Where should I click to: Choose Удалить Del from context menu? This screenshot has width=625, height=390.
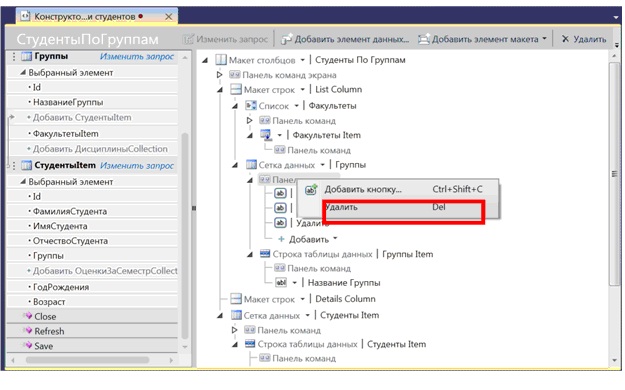[x=399, y=207]
